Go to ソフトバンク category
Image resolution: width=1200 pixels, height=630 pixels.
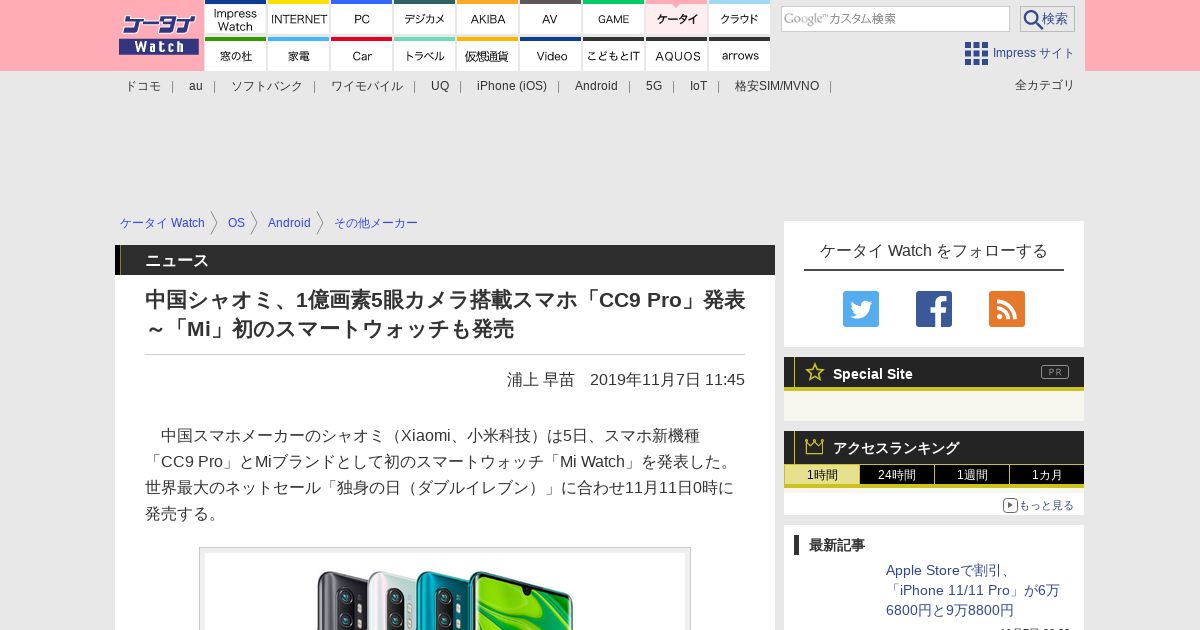click(x=267, y=86)
